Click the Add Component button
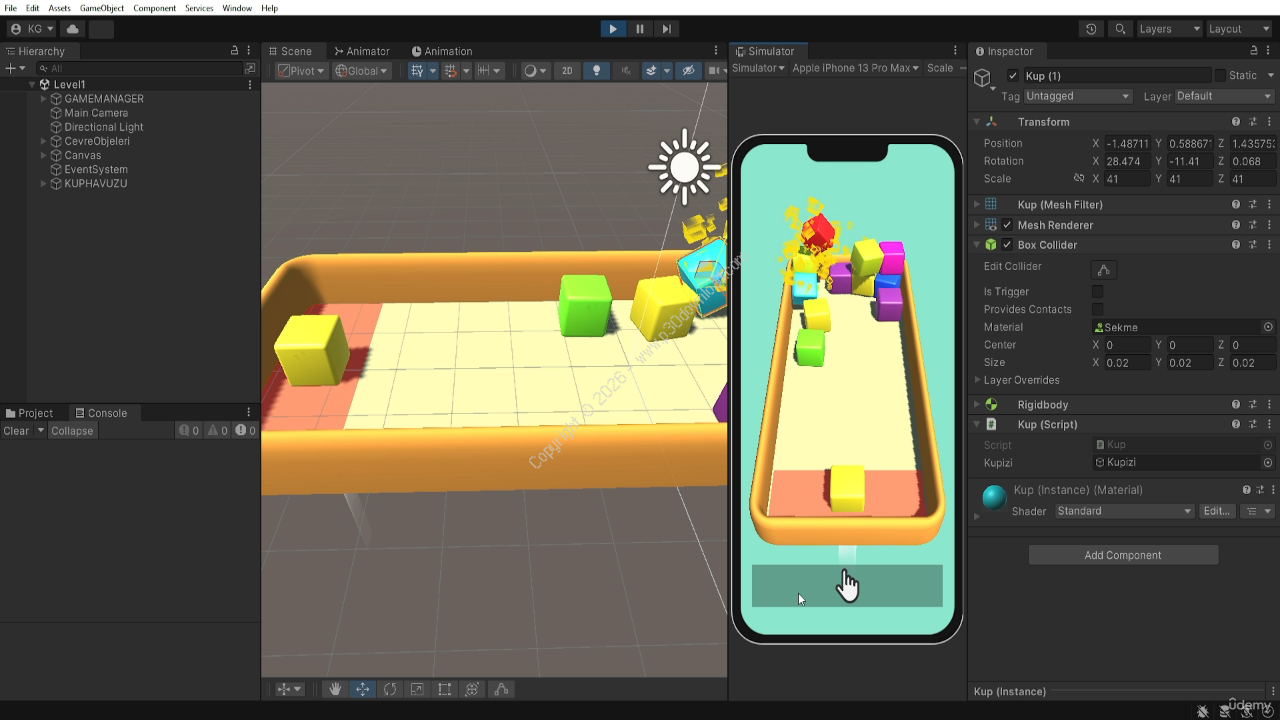The height and width of the screenshot is (720, 1280). [1123, 555]
